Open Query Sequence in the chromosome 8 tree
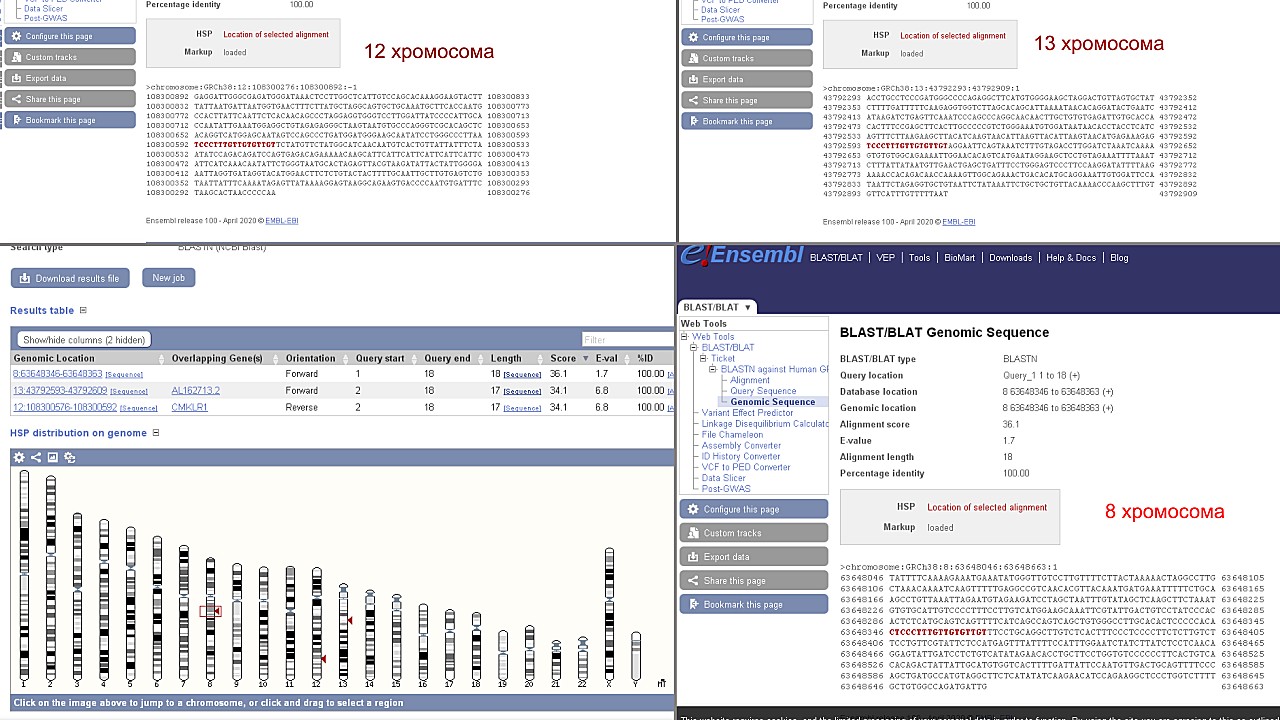This screenshot has width=1280, height=720. tap(763, 391)
